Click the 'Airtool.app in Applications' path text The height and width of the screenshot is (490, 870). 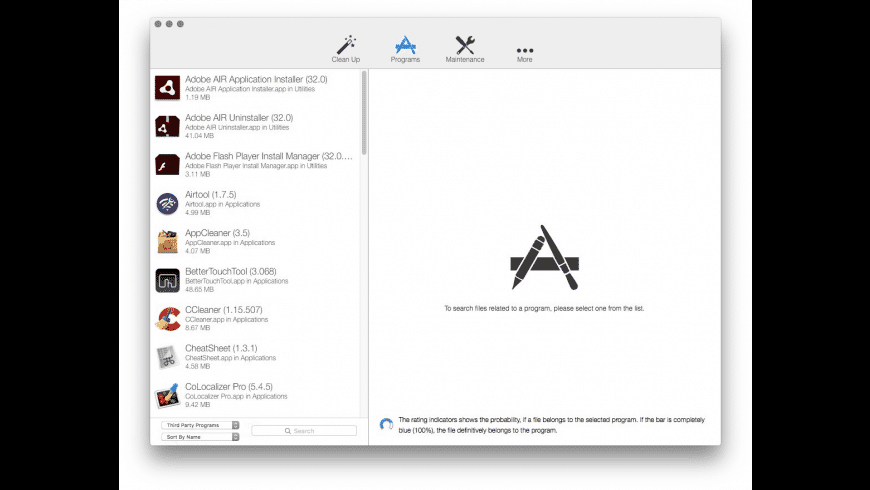click(222, 204)
